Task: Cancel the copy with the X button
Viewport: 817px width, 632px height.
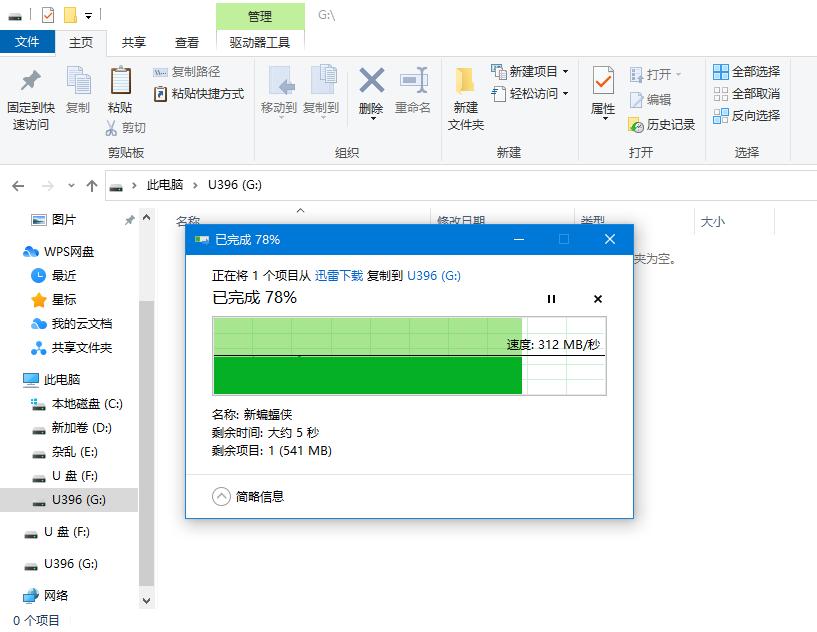Action: click(598, 299)
